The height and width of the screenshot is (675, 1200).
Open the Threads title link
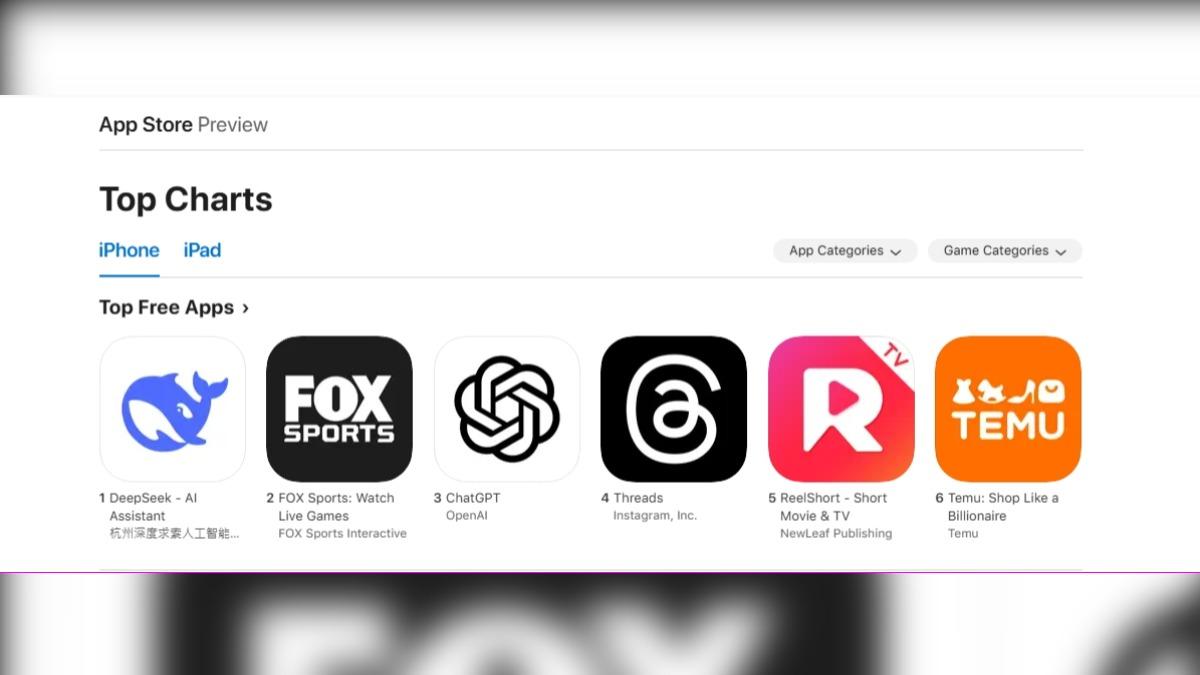(638, 498)
